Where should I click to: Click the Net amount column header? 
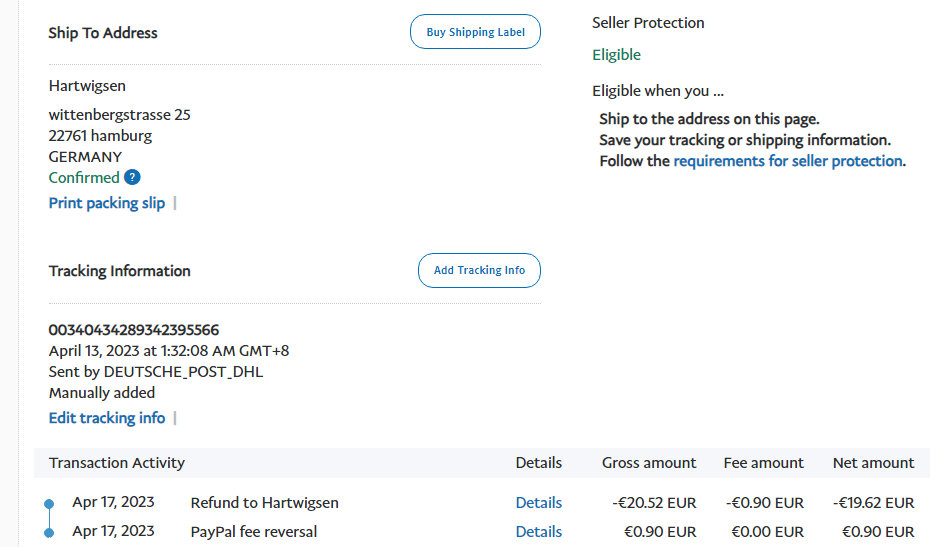pyautogui.click(x=873, y=463)
